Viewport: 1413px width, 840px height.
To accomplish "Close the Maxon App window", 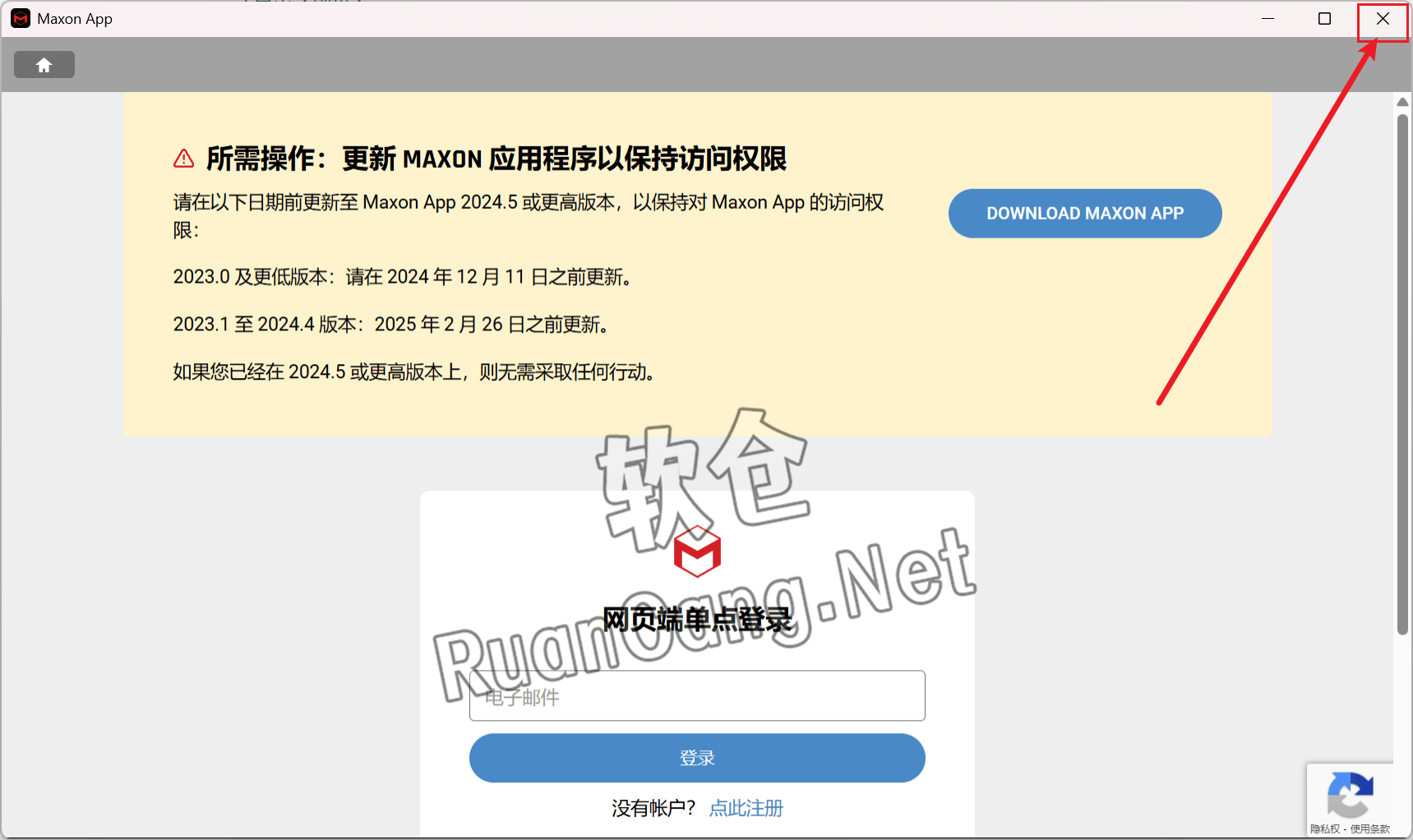I will [x=1383, y=18].
